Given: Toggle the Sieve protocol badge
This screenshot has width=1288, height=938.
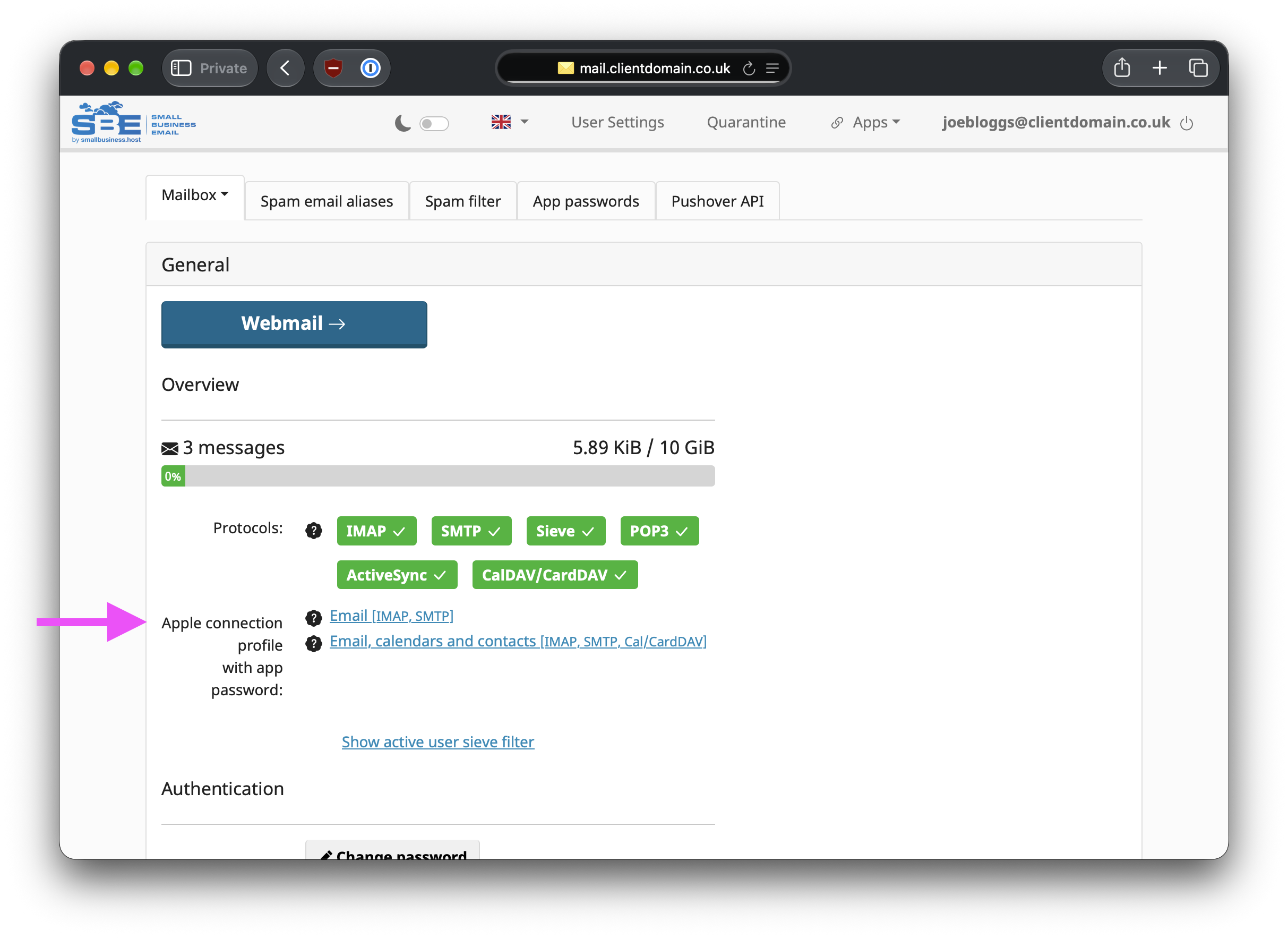Looking at the screenshot, I should (565, 531).
